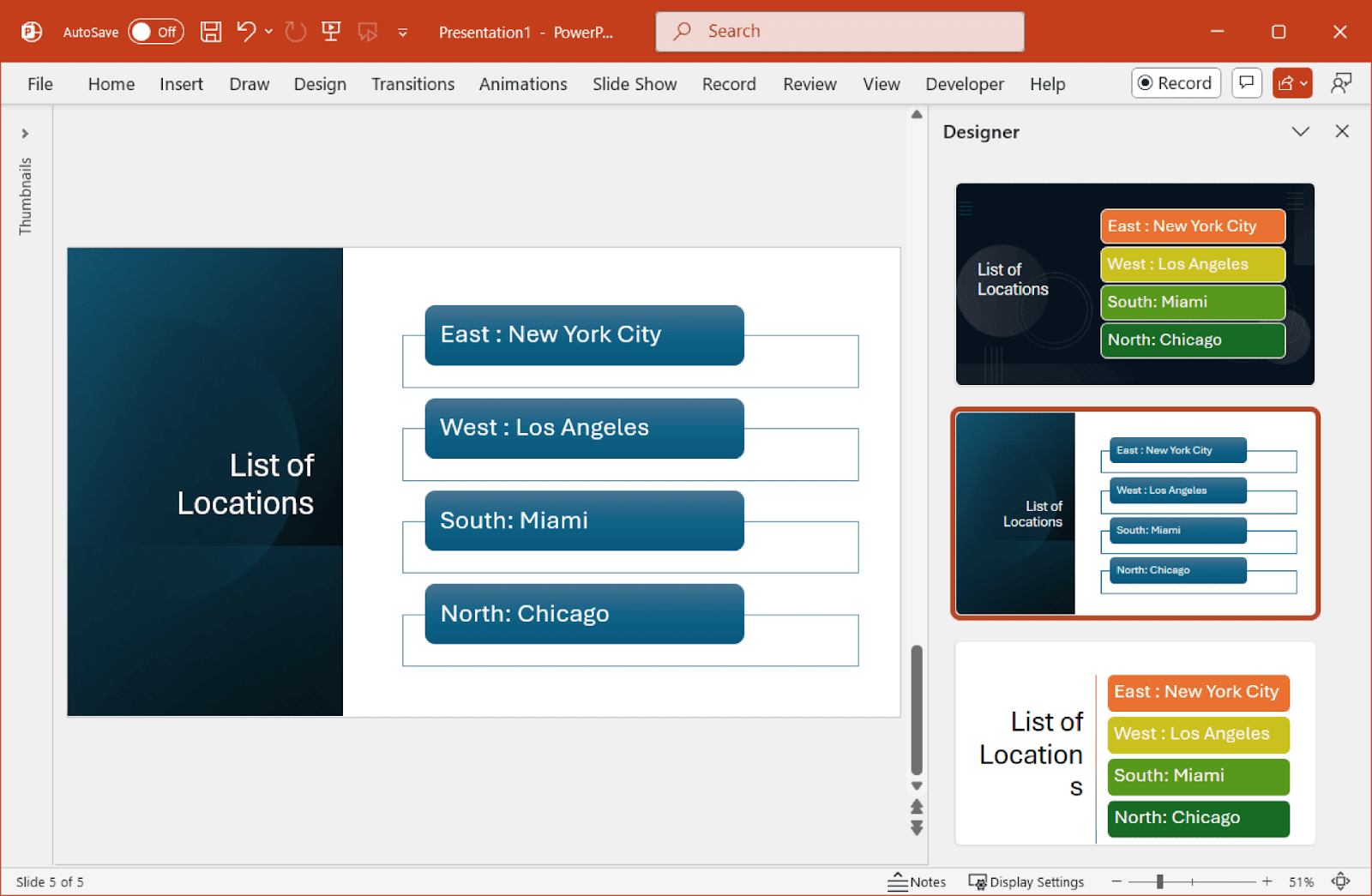The width and height of the screenshot is (1372, 896).
Task: Open Display Settings in status bar
Action: pos(1026,881)
